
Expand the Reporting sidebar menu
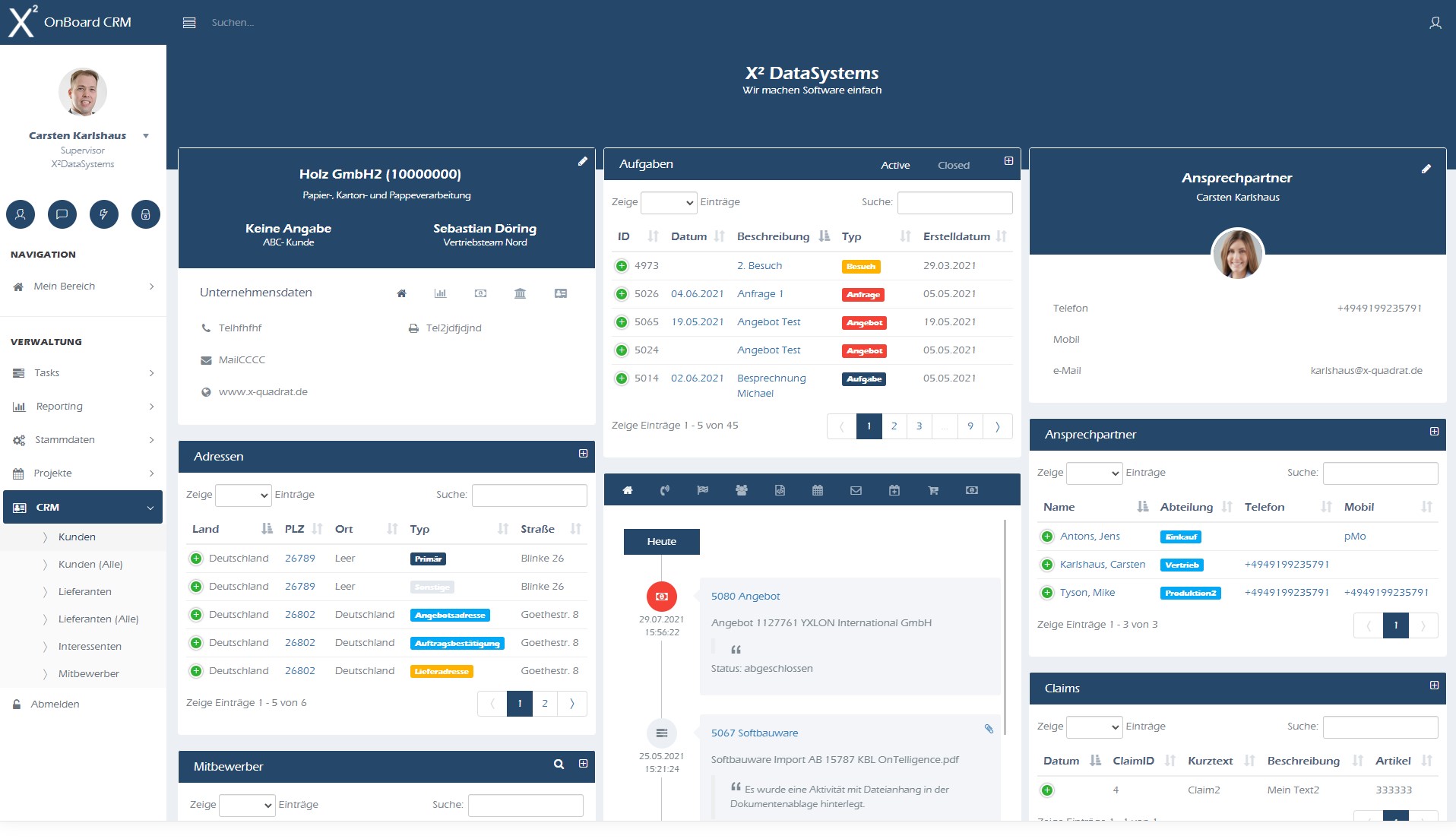[83, 407]
